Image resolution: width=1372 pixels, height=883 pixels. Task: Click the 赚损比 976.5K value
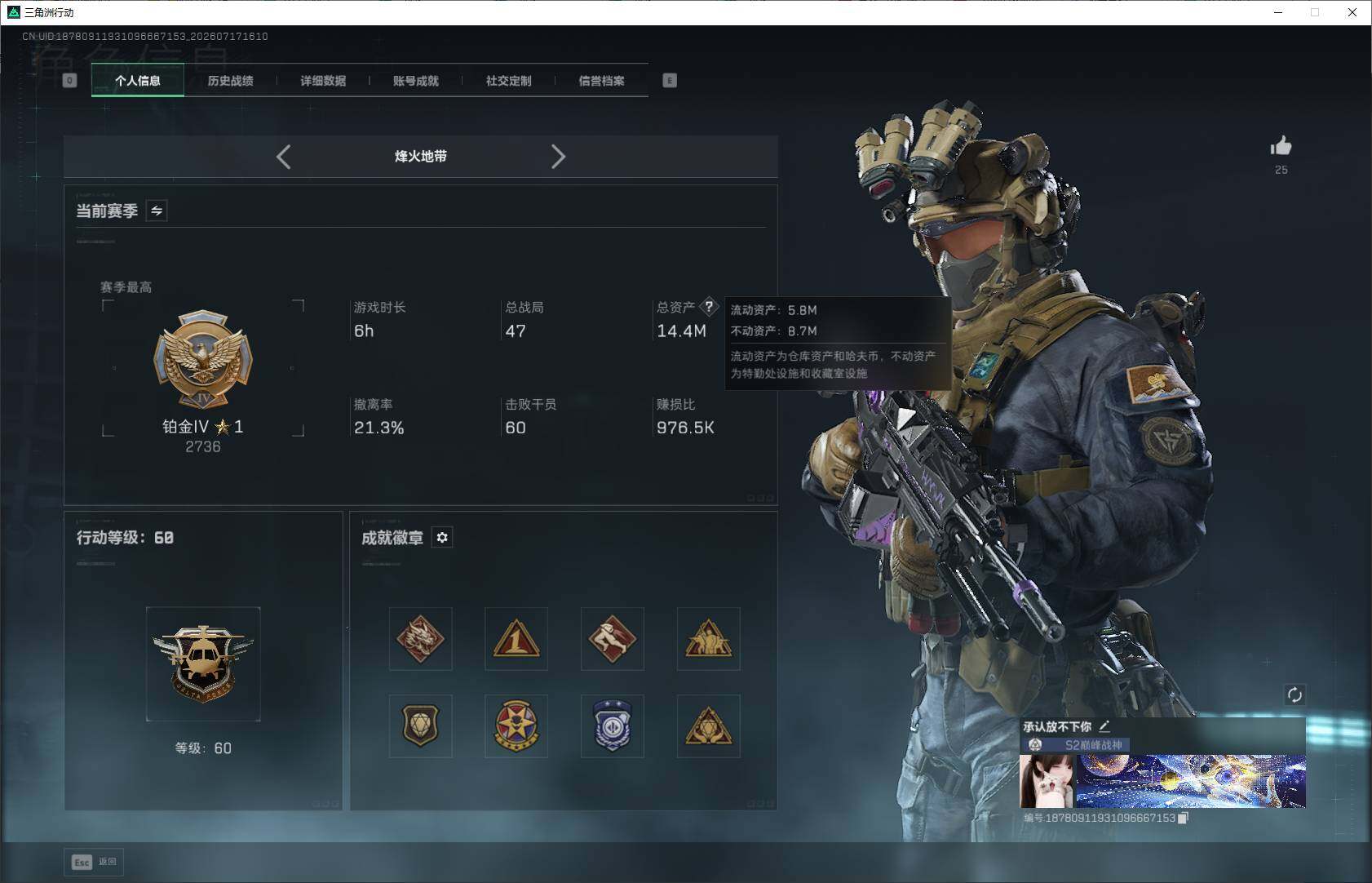(x=685, y=428)
